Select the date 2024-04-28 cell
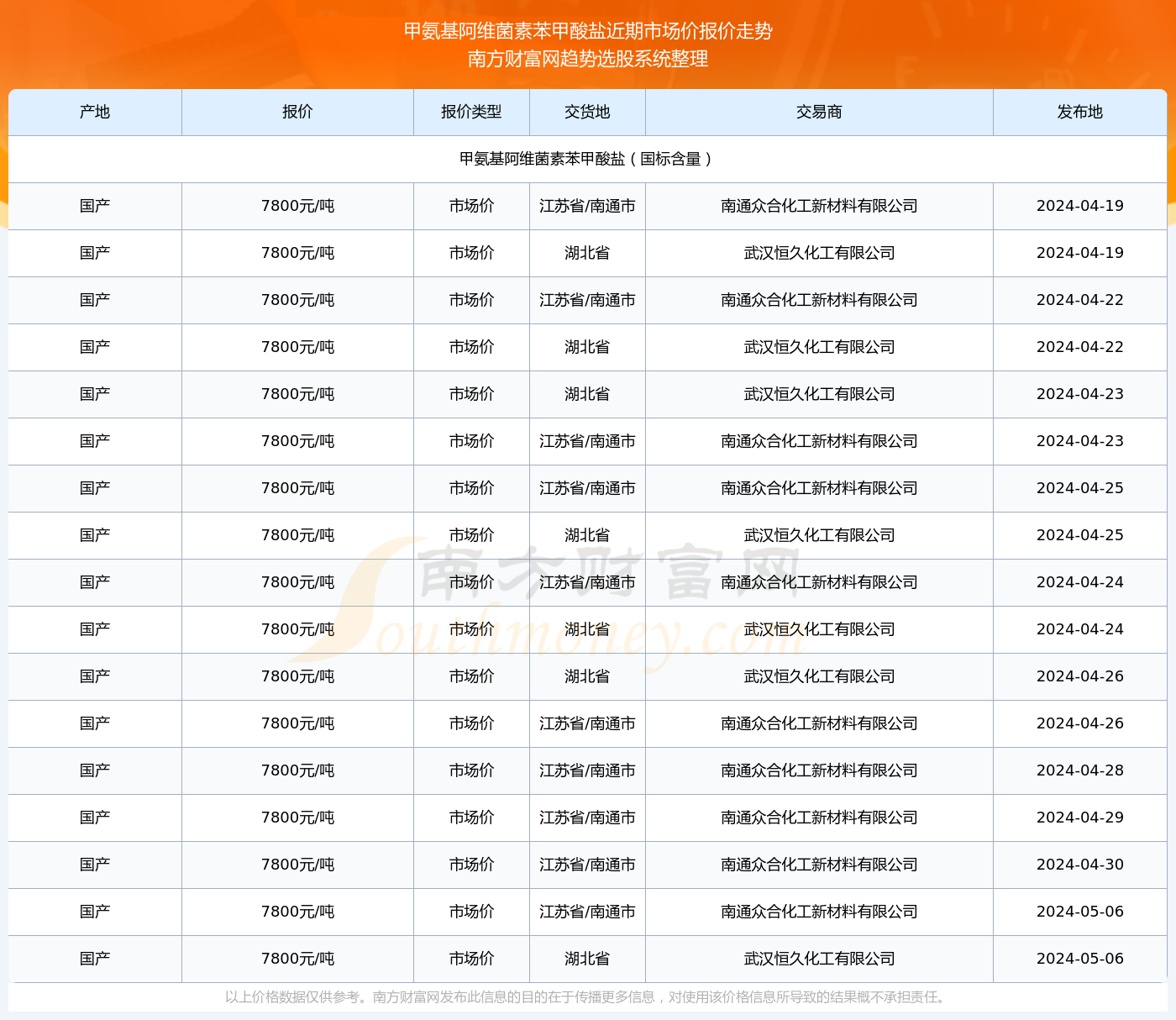The width and height of the screenshot is (1176, 1020). [1080, 770]
